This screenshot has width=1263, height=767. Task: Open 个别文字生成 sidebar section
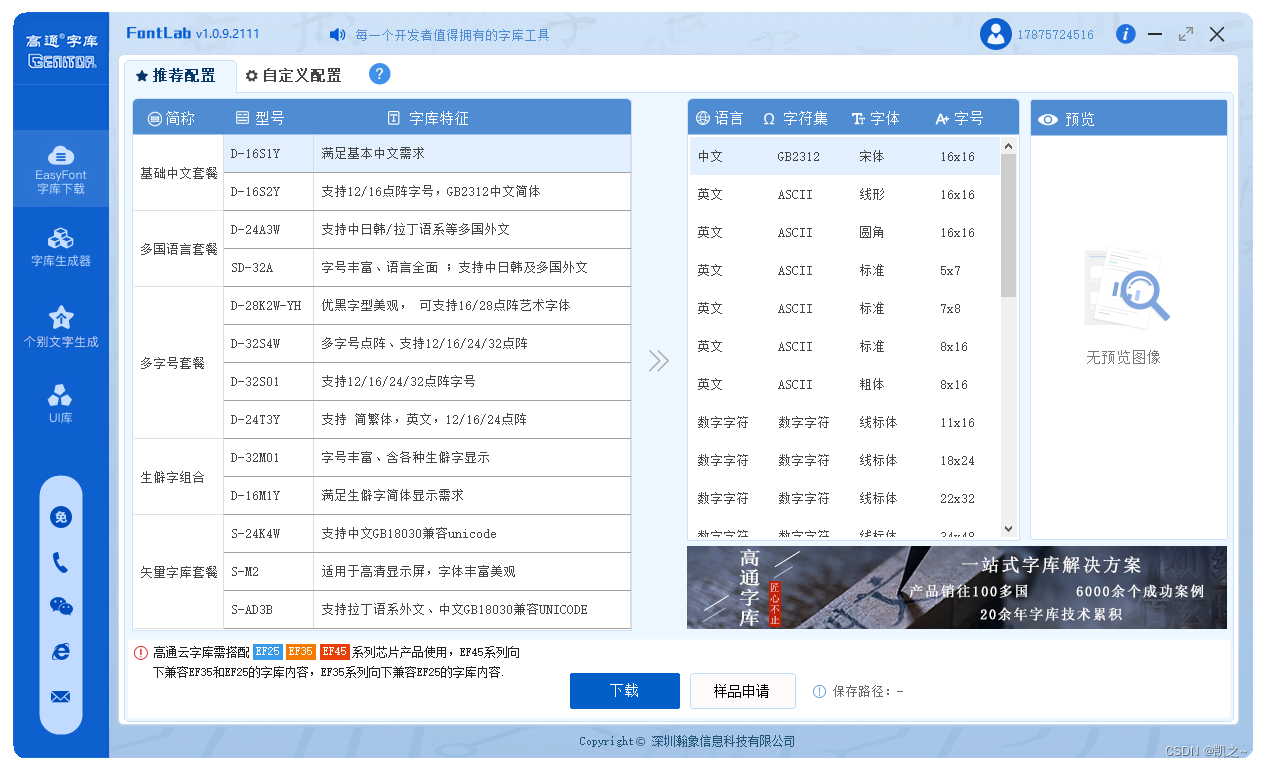coord(61,327)
